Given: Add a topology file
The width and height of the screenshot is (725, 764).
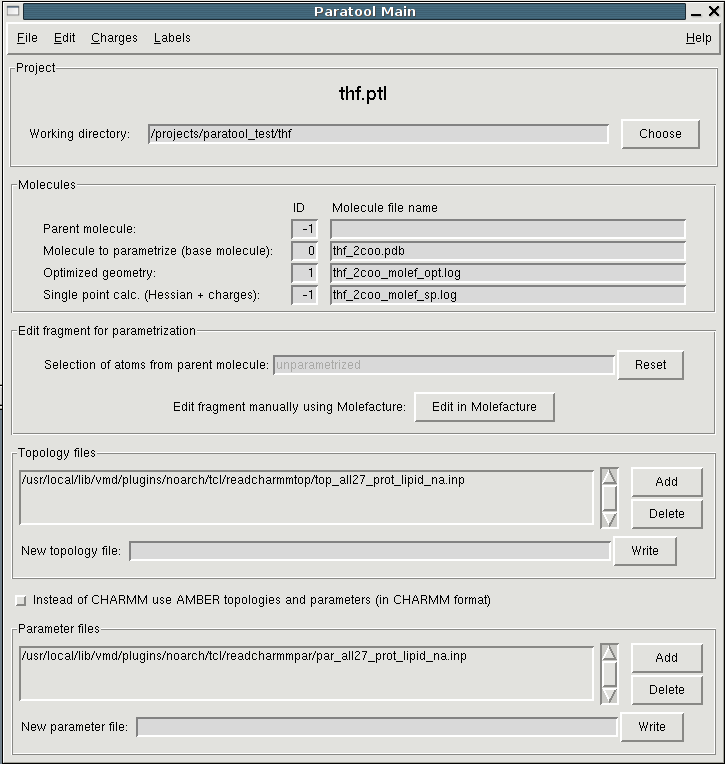Looking at the screenshot, I should [x=666, y=482].
